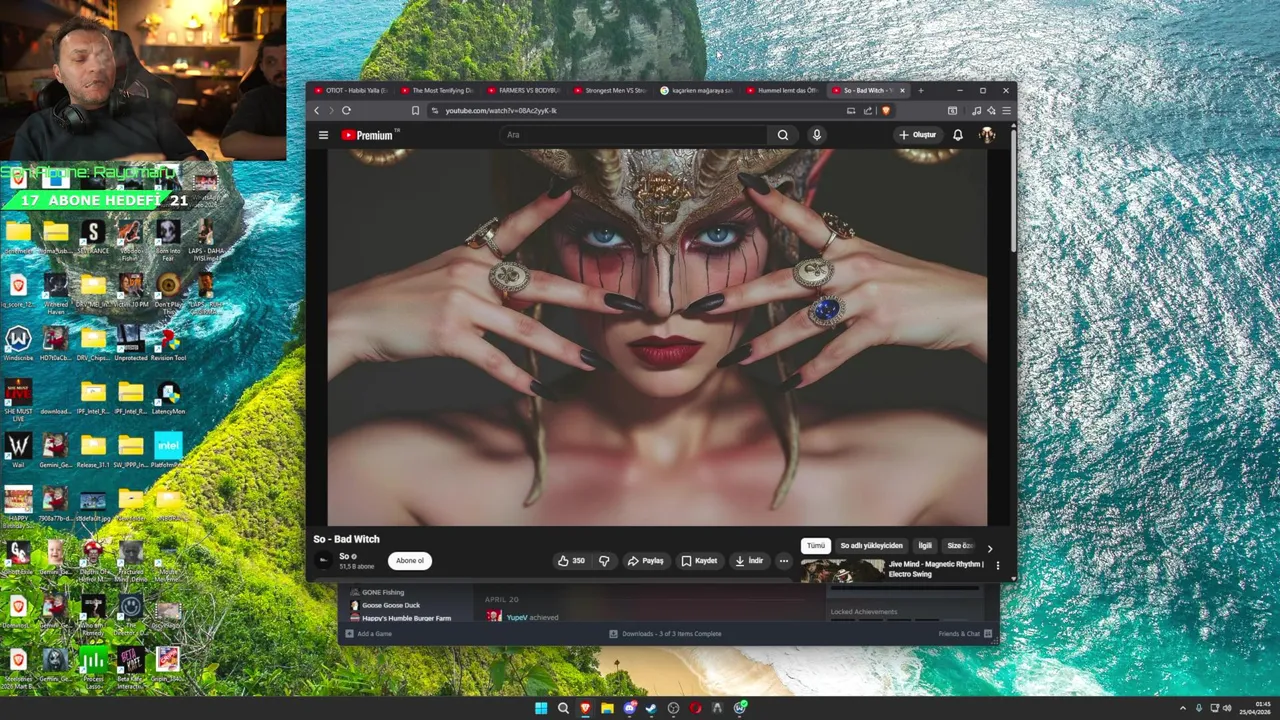1280x720 pixels.
Task: Toggle the browser sidebar panel icon
Action: pyautogui.click(x=952, y=110)
